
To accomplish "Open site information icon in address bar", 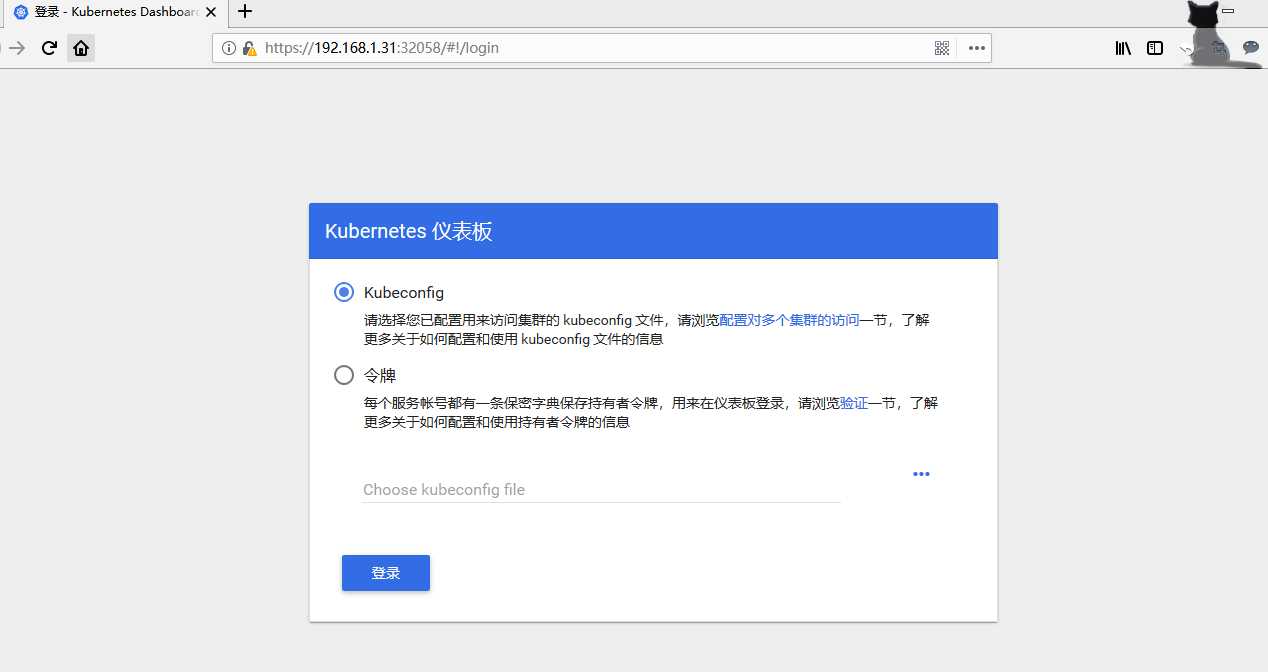I will (228, 48).
